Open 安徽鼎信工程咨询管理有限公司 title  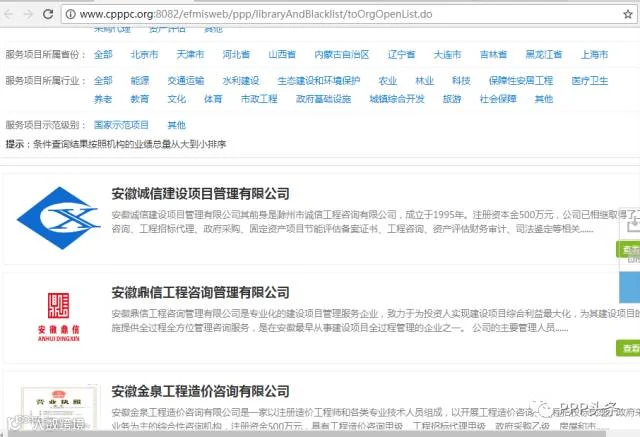tap(200, 292)
